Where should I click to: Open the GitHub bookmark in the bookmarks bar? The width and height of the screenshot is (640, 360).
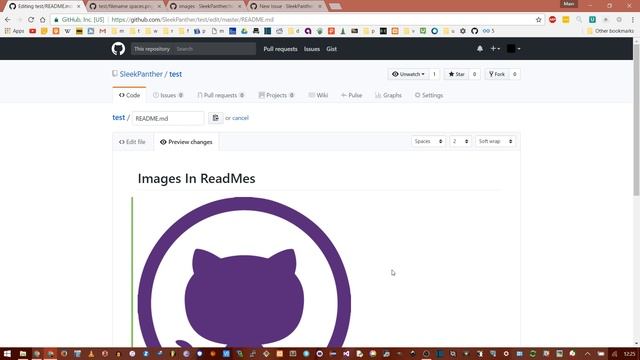[474, 31]
